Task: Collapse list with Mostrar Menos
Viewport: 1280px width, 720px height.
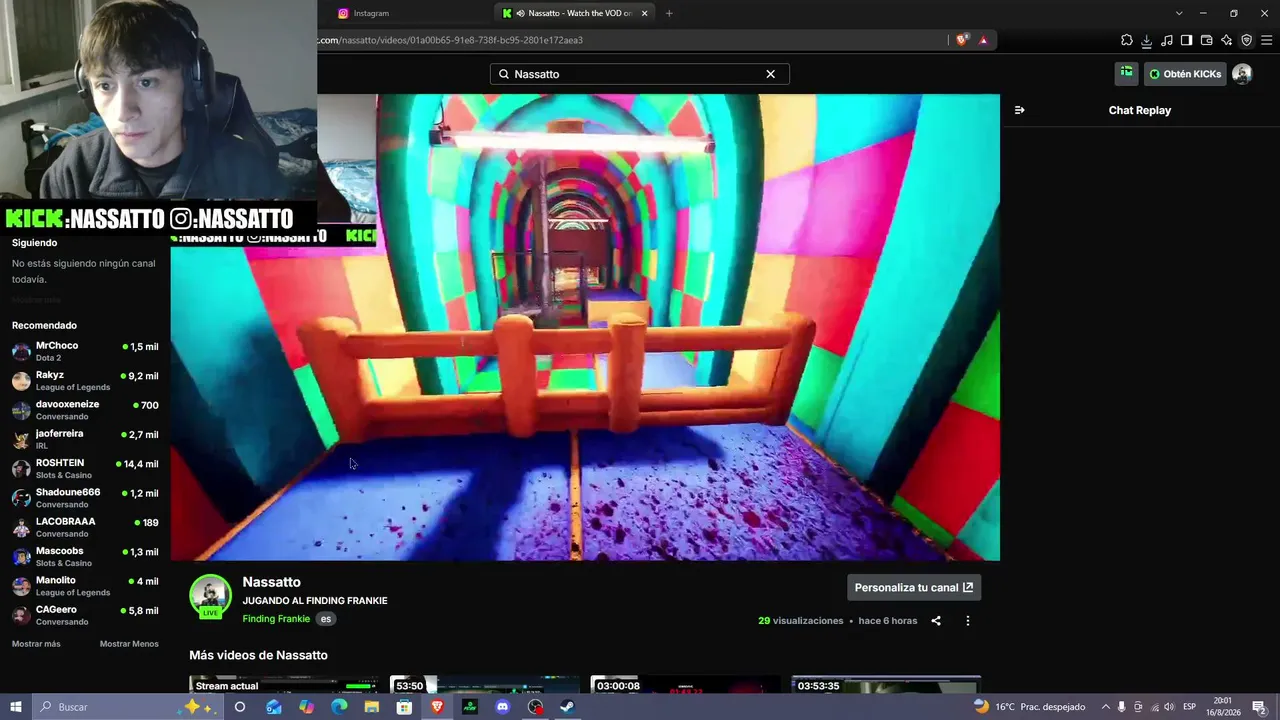Action: coord(129,644)
